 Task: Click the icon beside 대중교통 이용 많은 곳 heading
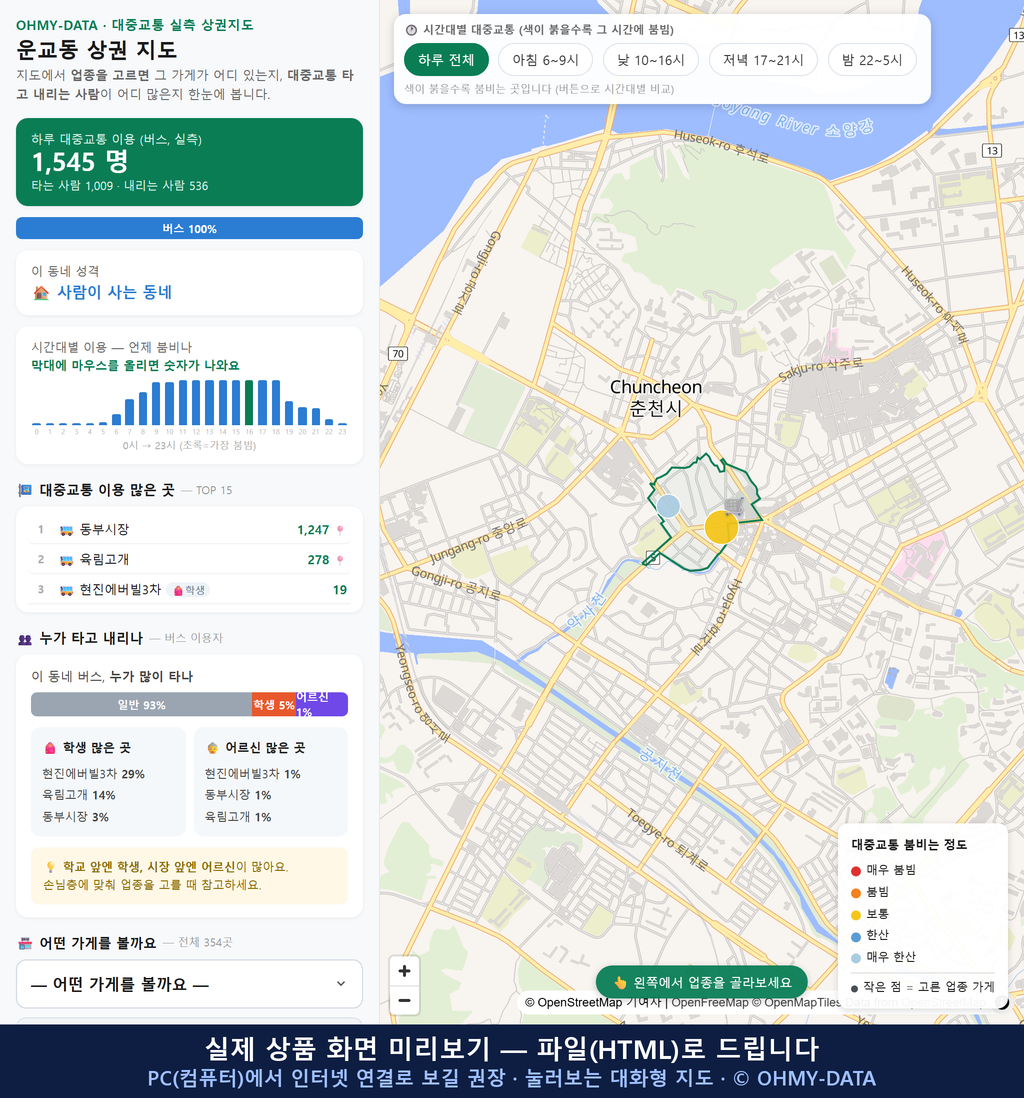(x=25, y=490)
